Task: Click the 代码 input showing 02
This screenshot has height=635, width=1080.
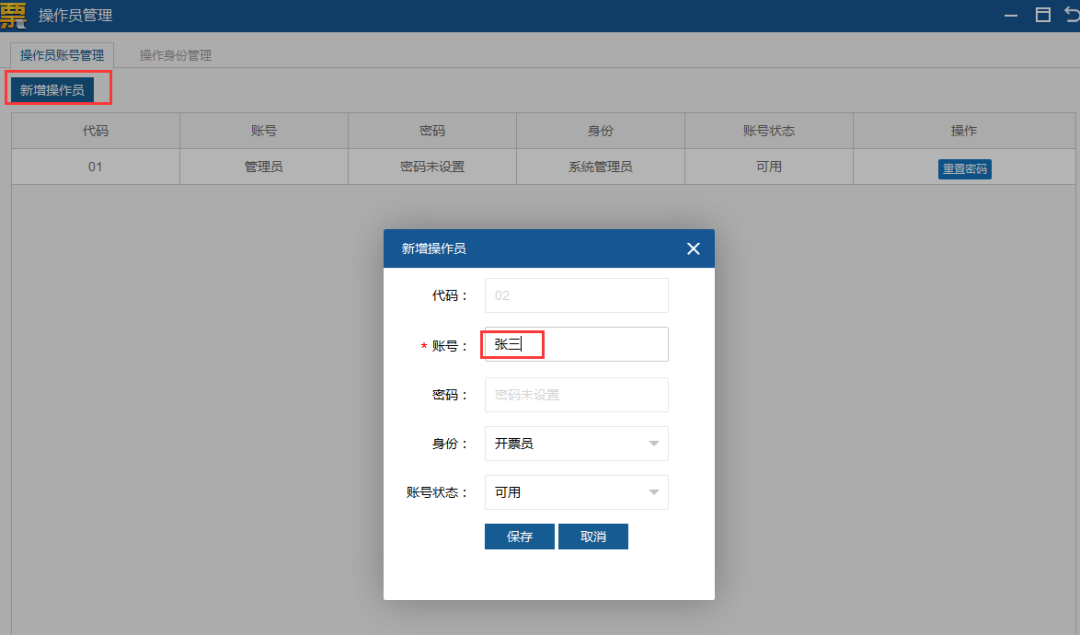Action: 576,295
